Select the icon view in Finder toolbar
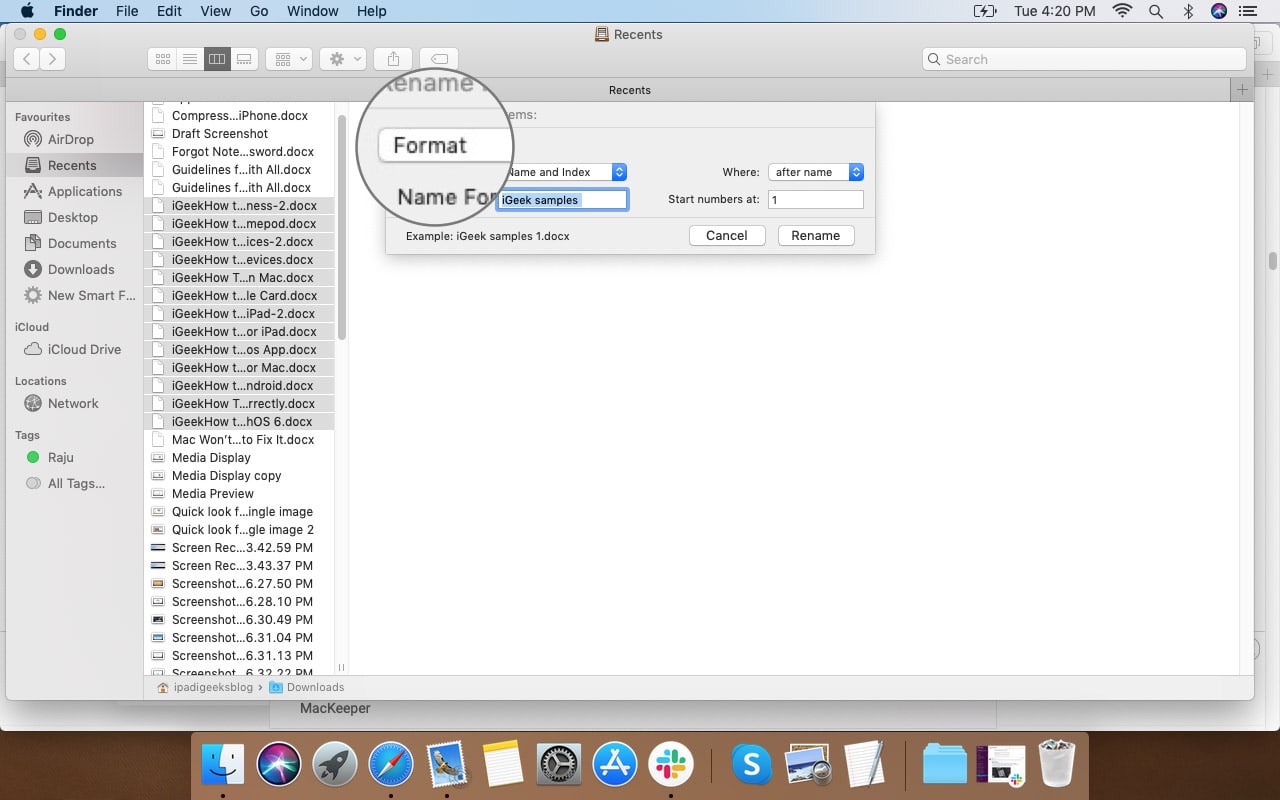 (x=163, y=59)
